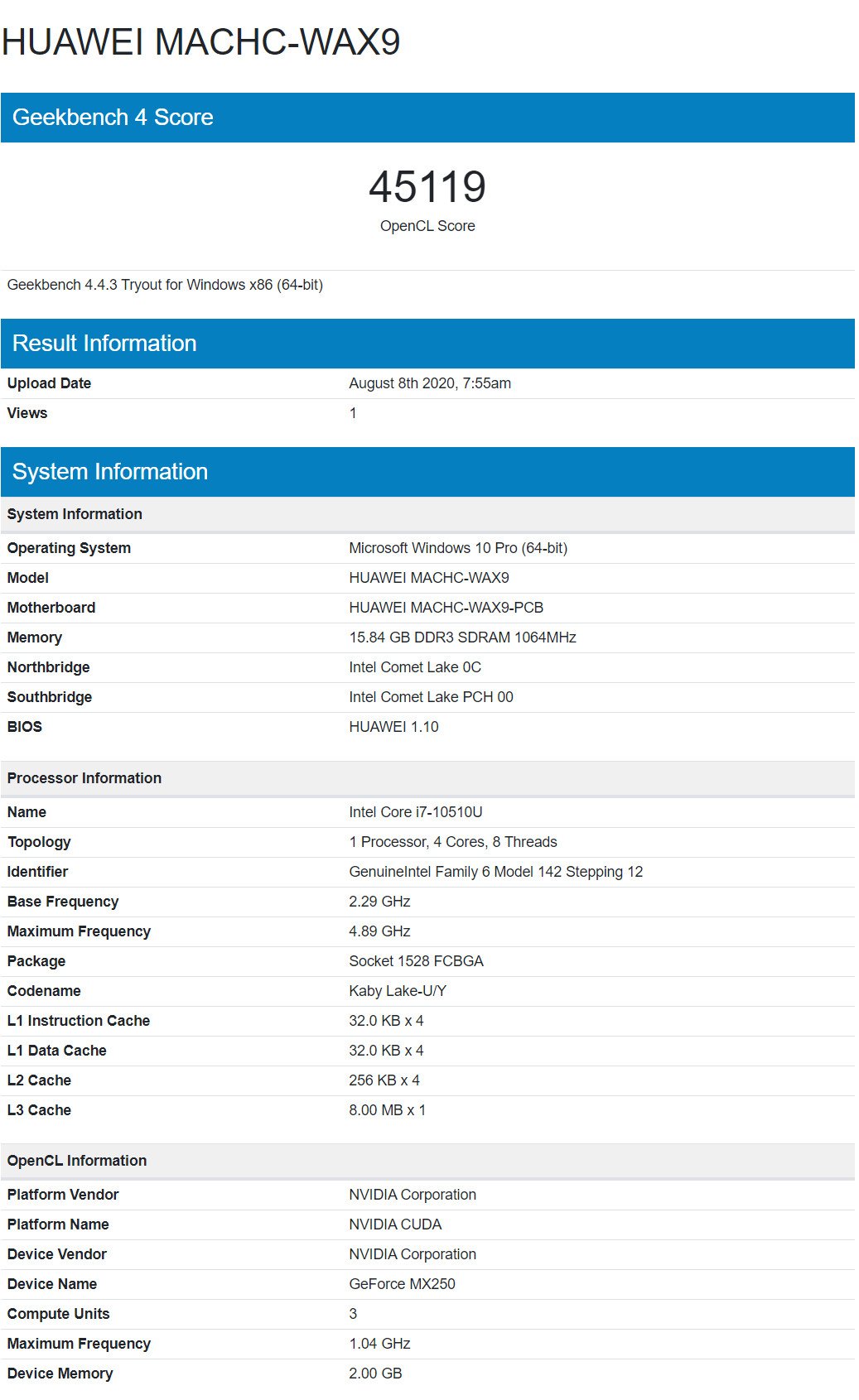
Task: Select the 8.00 MB x 1 L3 value
Action: tap(387, 1110)
